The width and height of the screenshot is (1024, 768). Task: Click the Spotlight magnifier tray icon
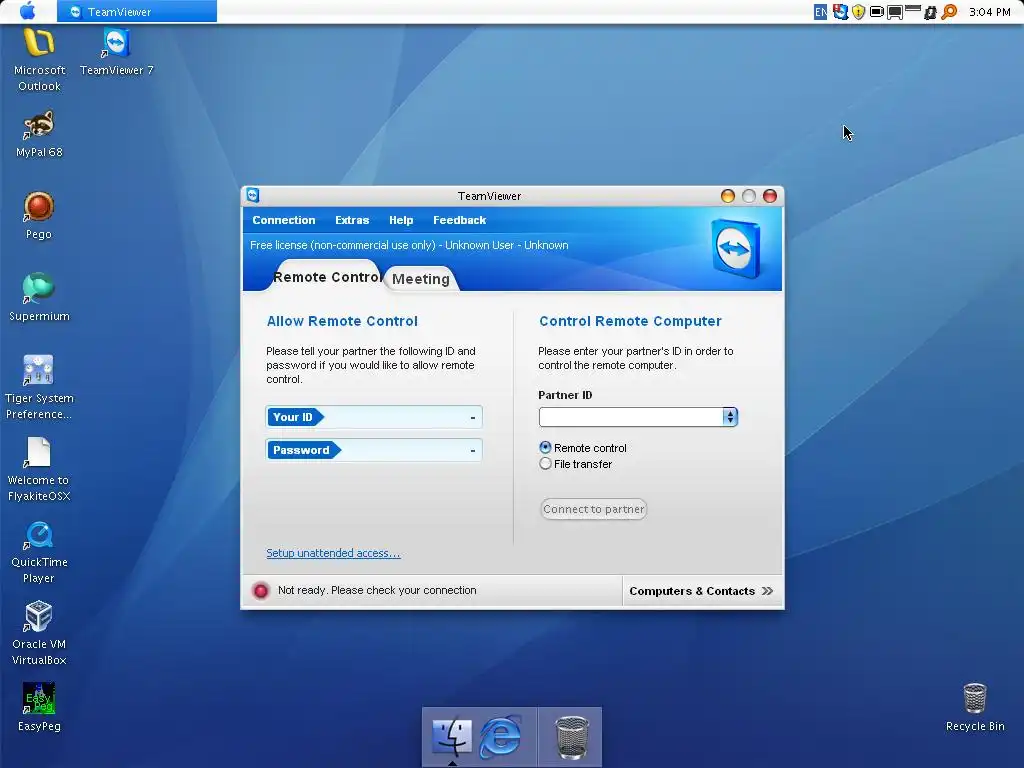pyautogui.click(x=949, y=12)
